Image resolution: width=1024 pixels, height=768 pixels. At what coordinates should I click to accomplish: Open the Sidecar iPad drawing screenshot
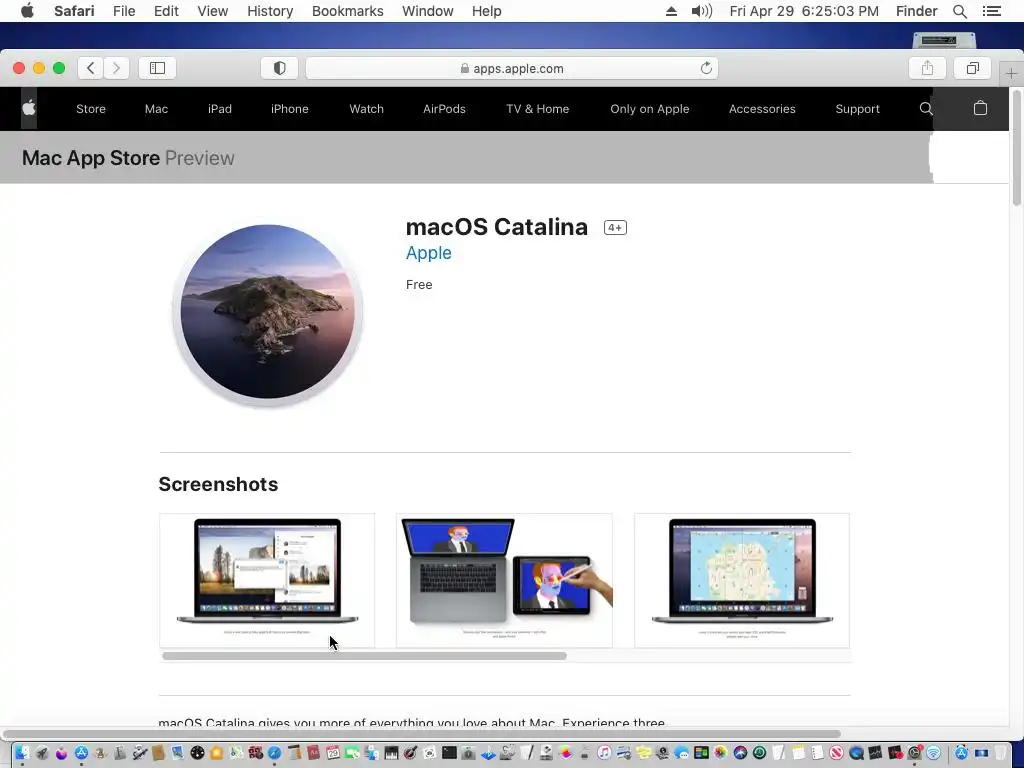coord(504,580)
